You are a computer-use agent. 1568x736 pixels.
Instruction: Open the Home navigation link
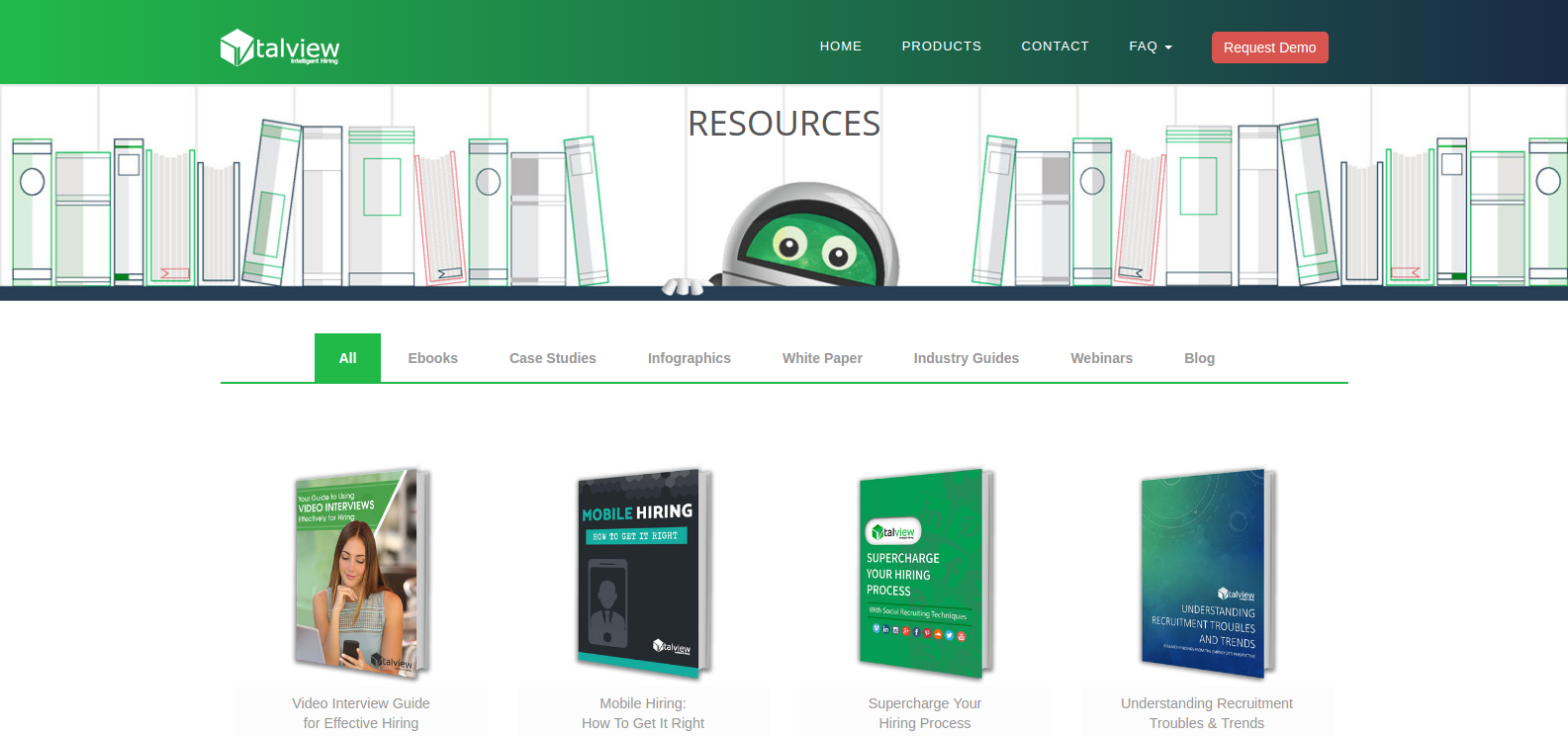[x=840, y=46]
